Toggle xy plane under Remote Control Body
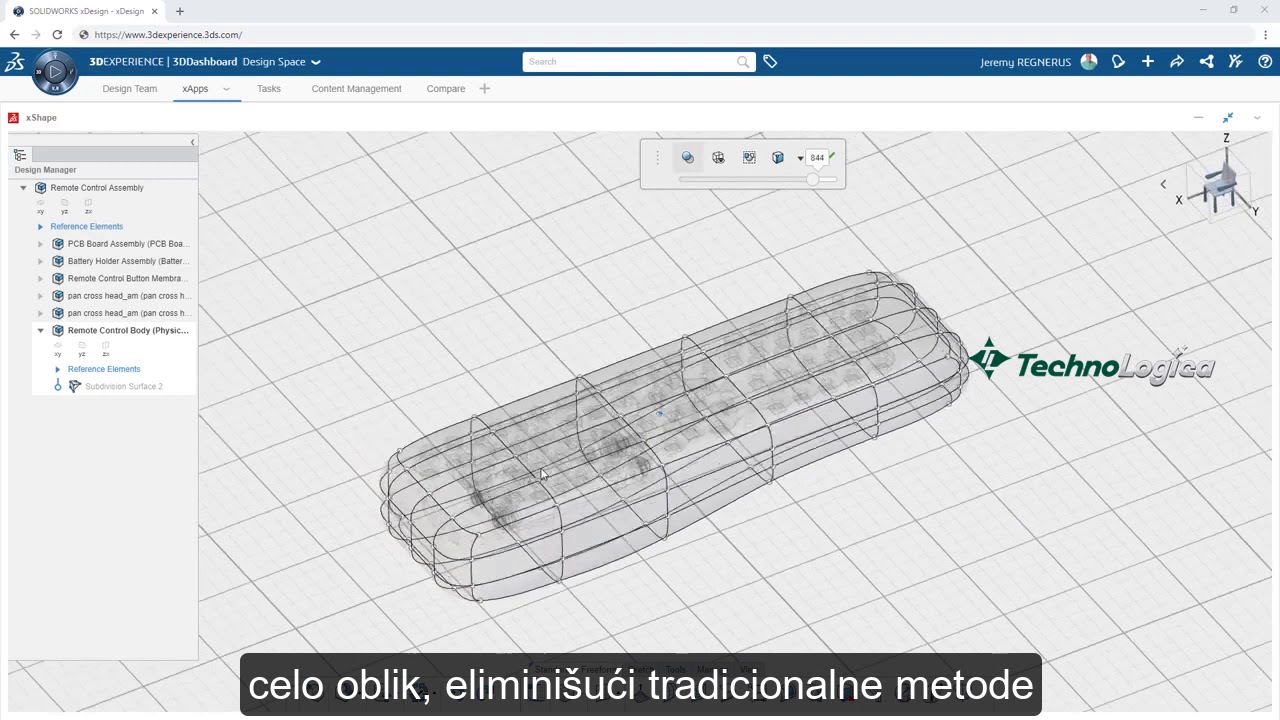This screenshot has height=720, width=1280. (57, 348)
